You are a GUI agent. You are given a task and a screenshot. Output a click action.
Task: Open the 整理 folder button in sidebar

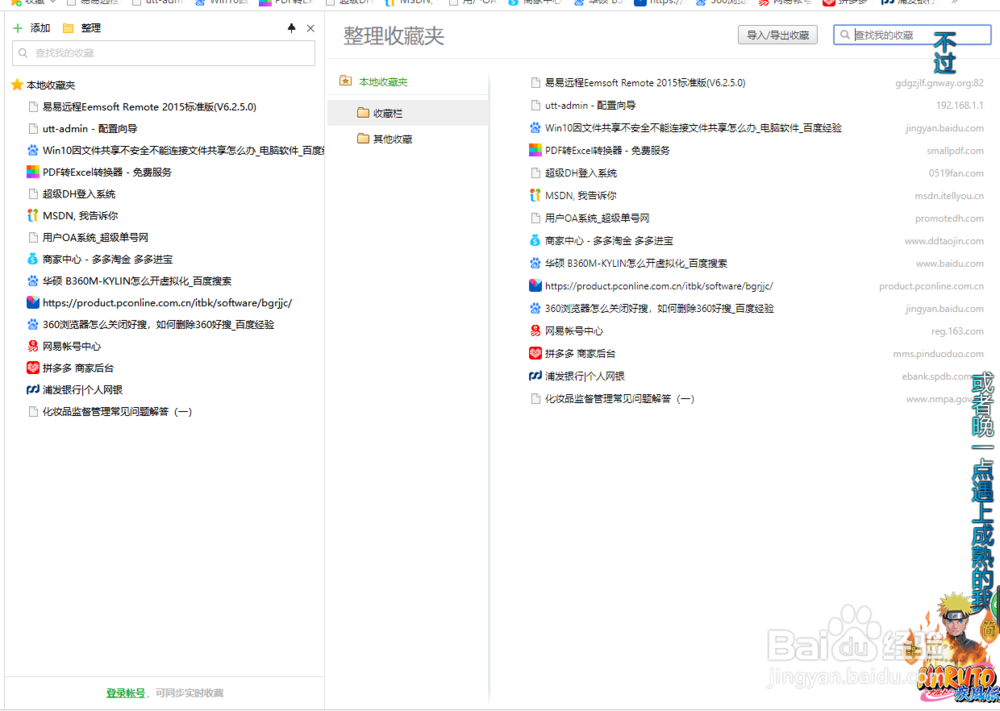(82, 28)
